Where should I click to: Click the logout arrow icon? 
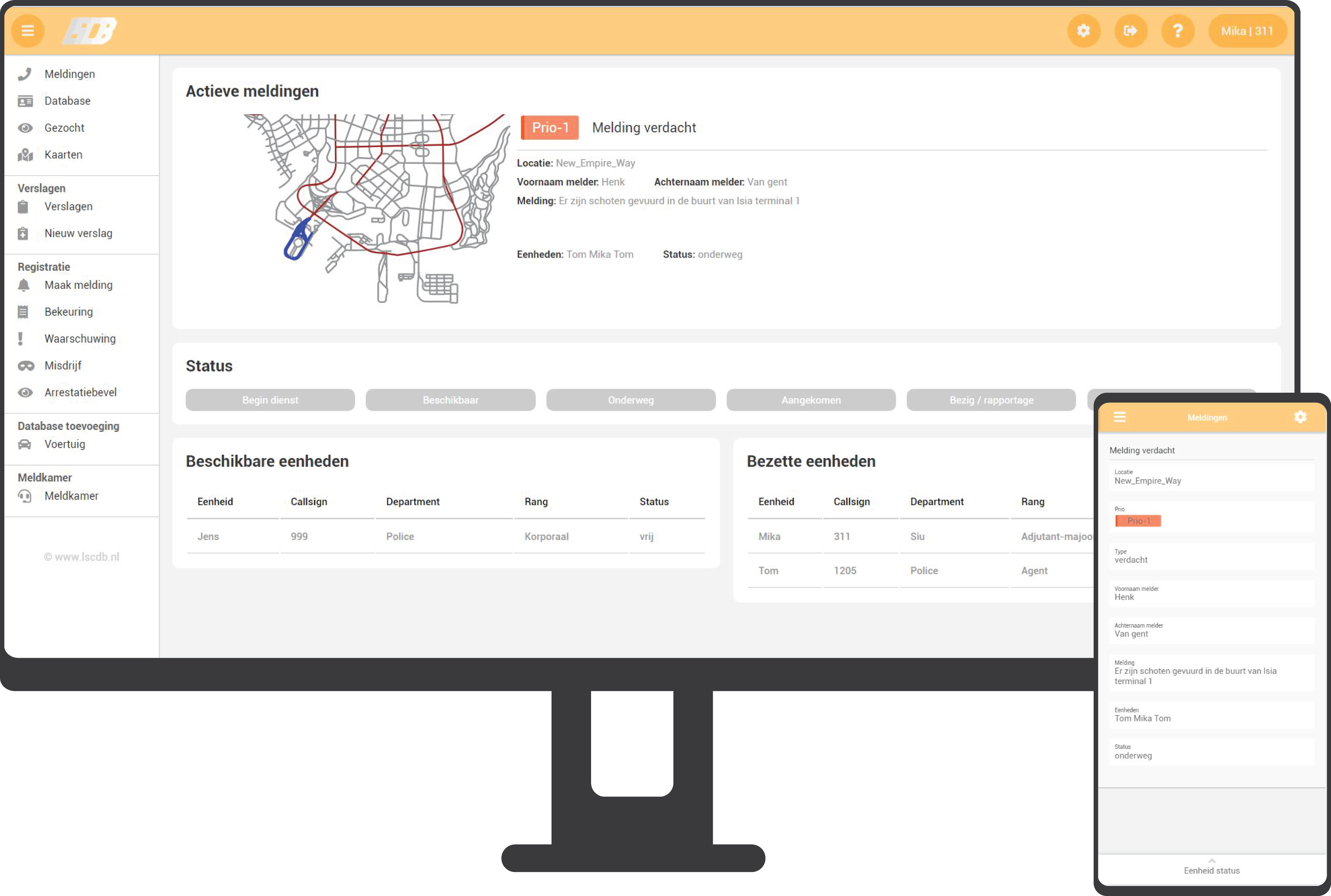tap(1130, 31)
